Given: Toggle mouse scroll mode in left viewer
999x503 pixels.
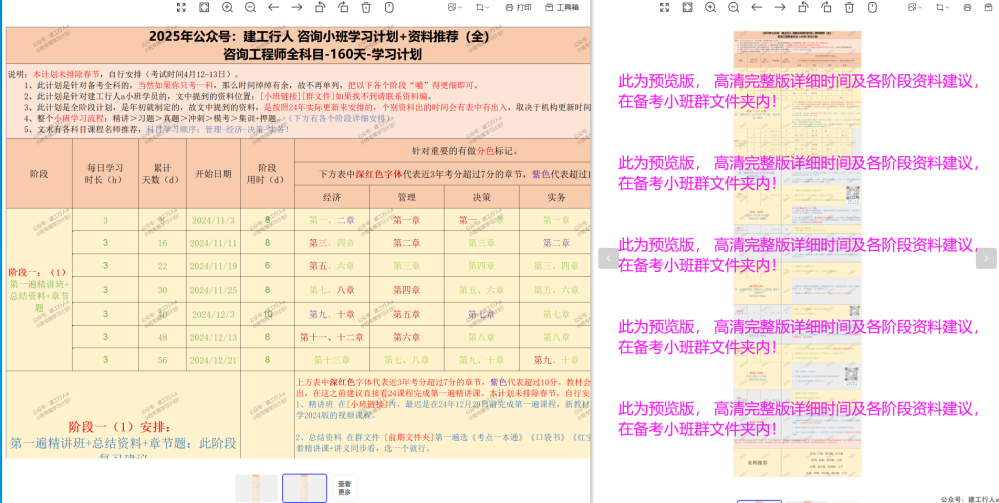Looking at the screenshot, I should click(x=389, y=7).
